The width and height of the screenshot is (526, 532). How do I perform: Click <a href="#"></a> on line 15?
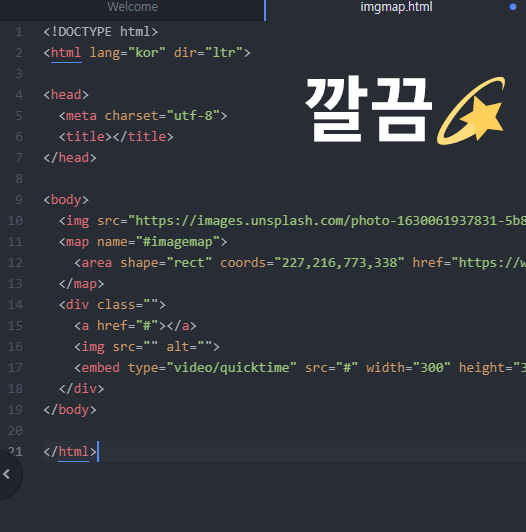[135, 326]
